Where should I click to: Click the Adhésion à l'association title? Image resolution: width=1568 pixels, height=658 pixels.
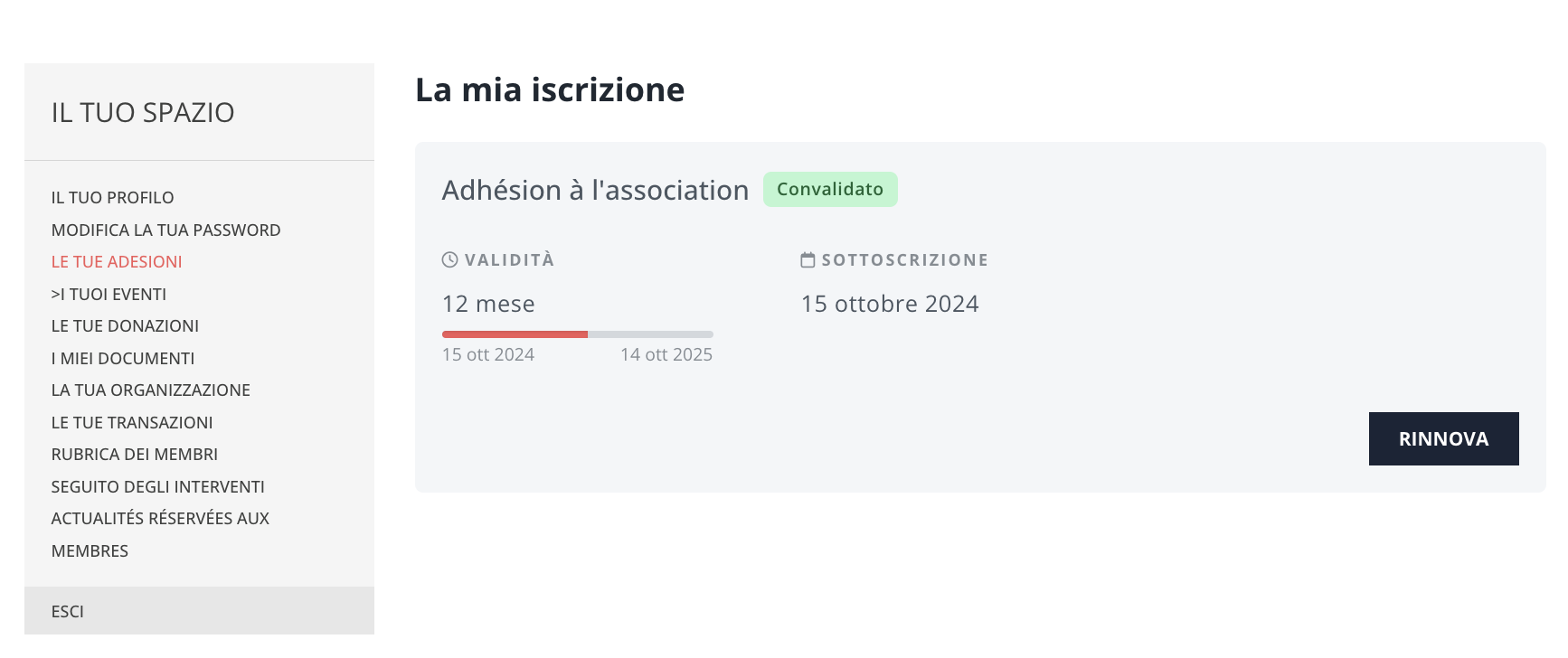click(x=595, y=191)
